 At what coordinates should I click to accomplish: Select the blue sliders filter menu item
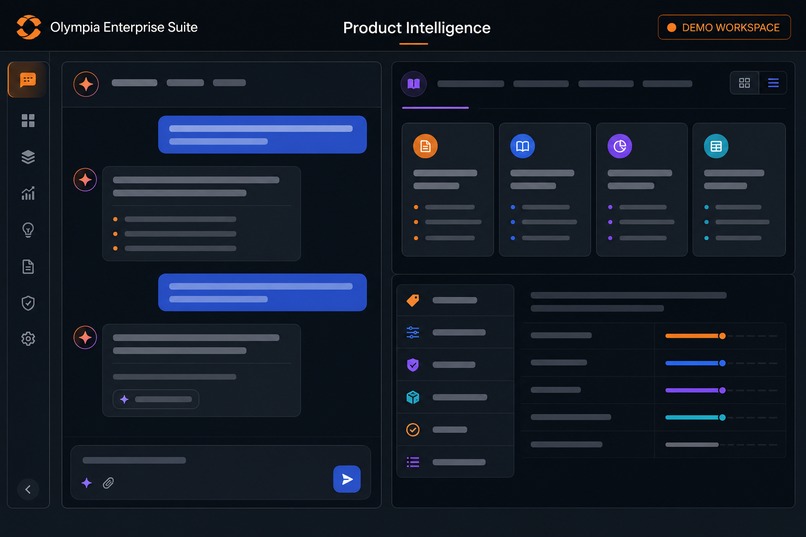[455, 332]
